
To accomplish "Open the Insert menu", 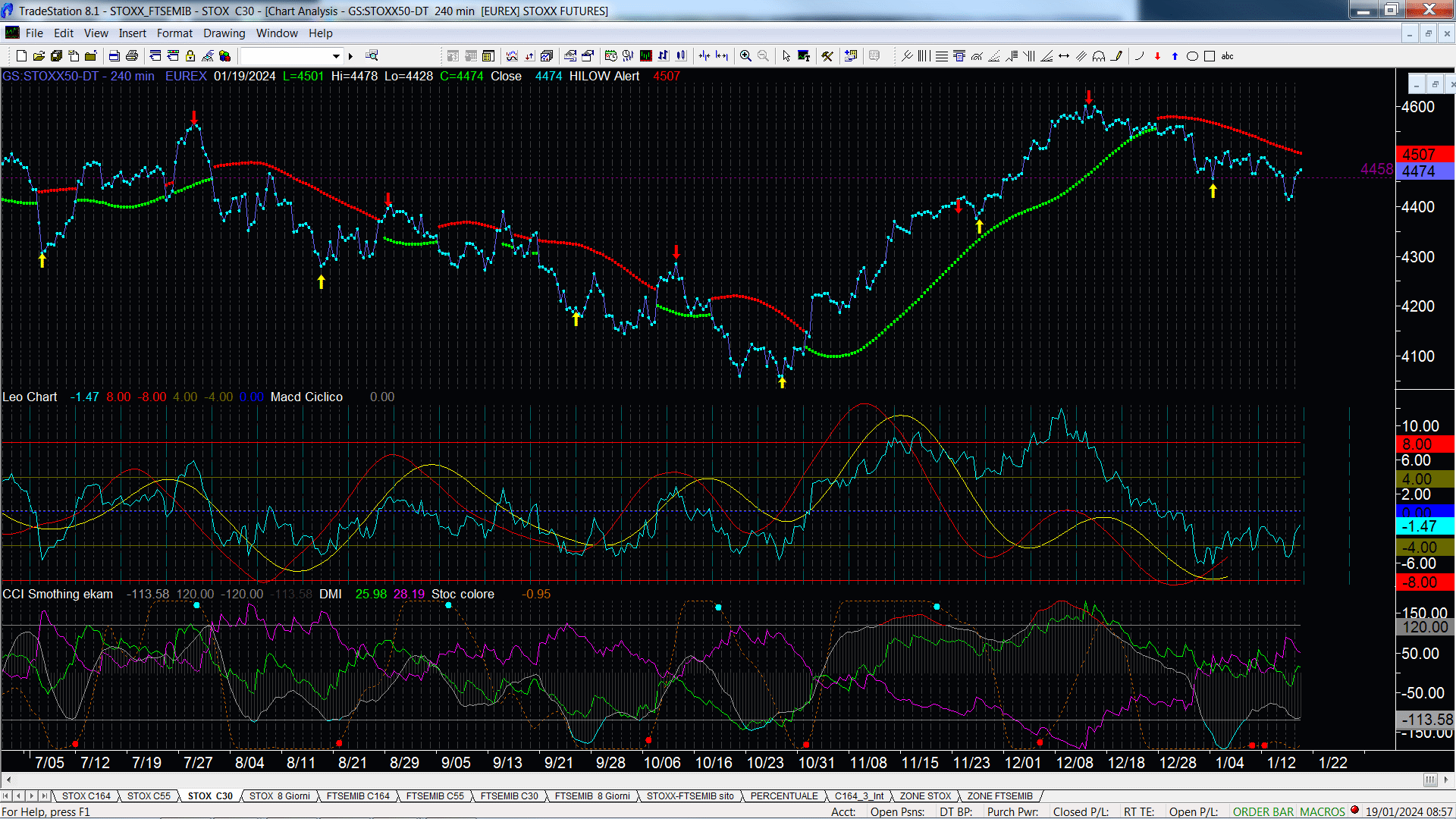I will coord(133,33).
